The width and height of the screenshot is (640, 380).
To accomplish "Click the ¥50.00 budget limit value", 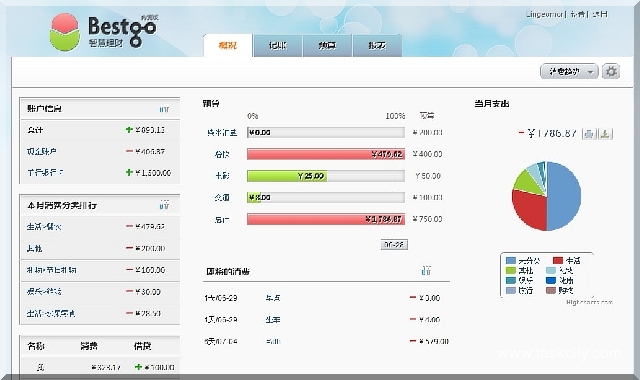I will tap(428, 176).
